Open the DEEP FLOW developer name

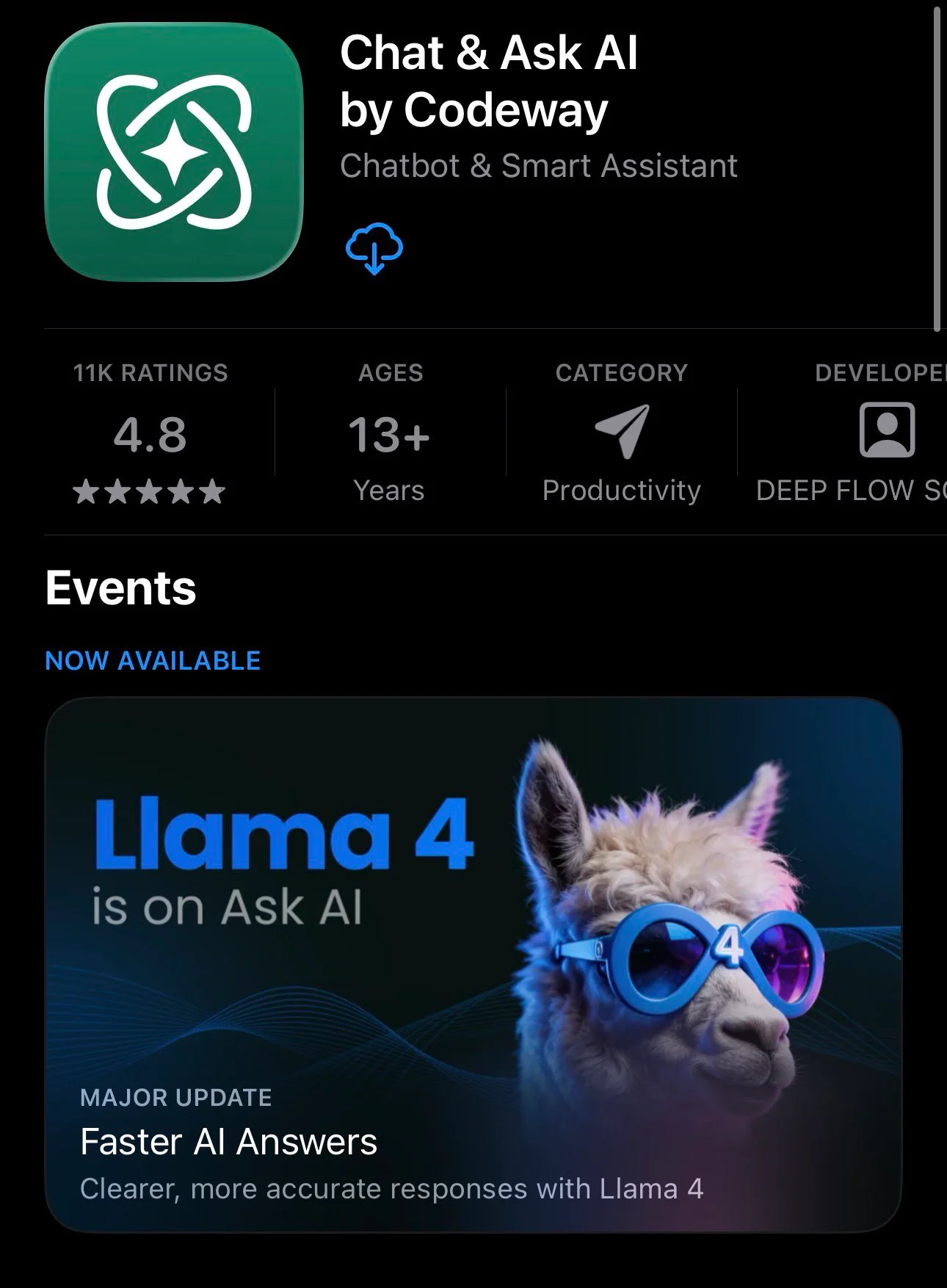[x=852, y=491]
